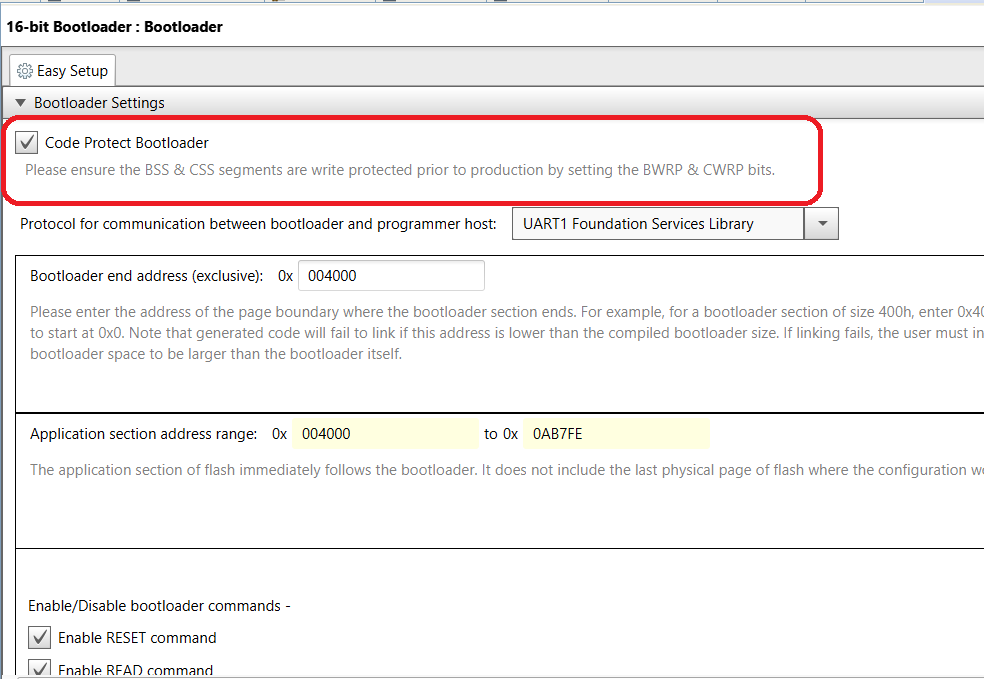Click the Bootloader end address label
Viewport: 989px width, 693px height.
coord(147,276)
